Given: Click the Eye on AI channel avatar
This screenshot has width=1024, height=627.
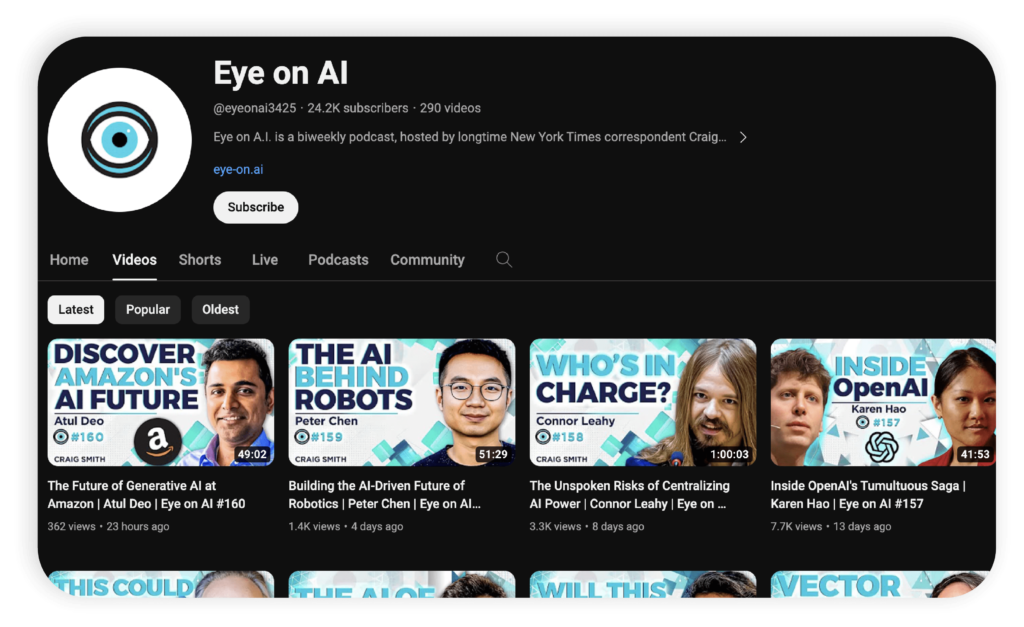Looking at the screenshot, I should pos(120,140).
